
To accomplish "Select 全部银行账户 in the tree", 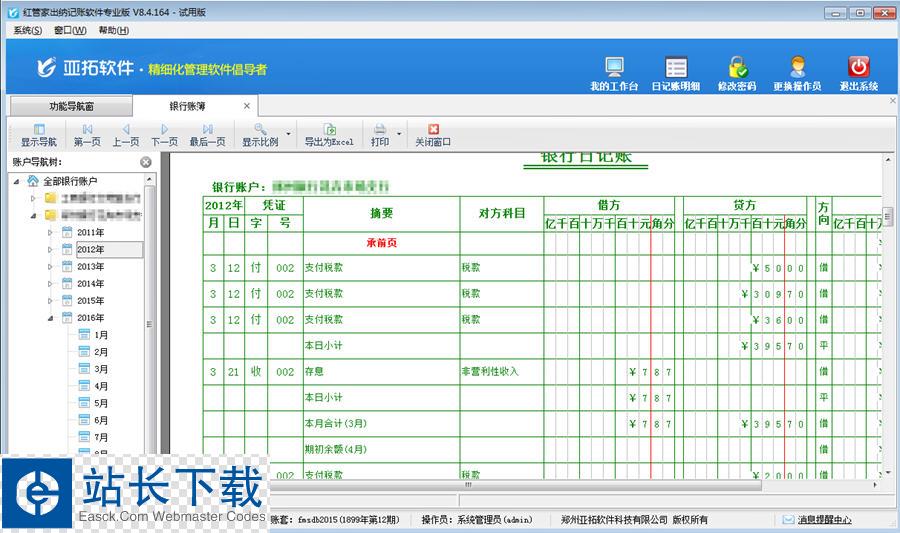I will [70, 181].
